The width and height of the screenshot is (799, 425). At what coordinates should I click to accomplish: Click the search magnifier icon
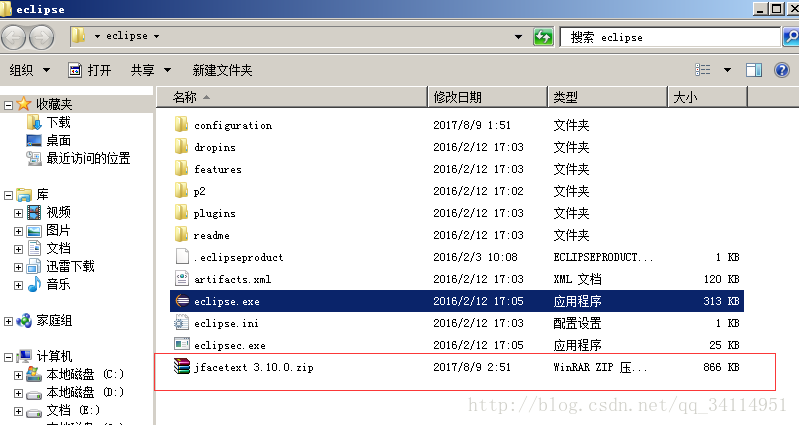point(791,37)
